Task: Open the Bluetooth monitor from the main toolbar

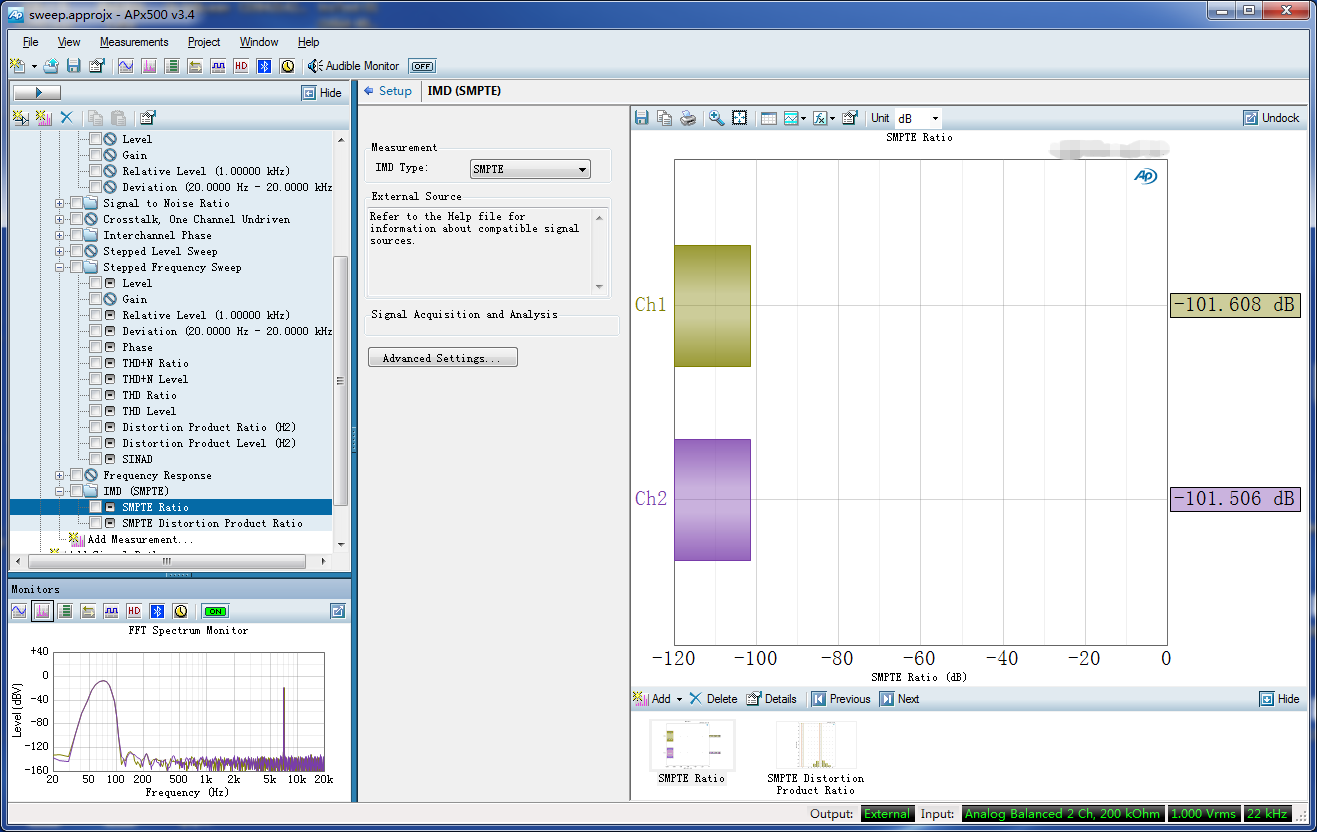Action: (264, 66)
